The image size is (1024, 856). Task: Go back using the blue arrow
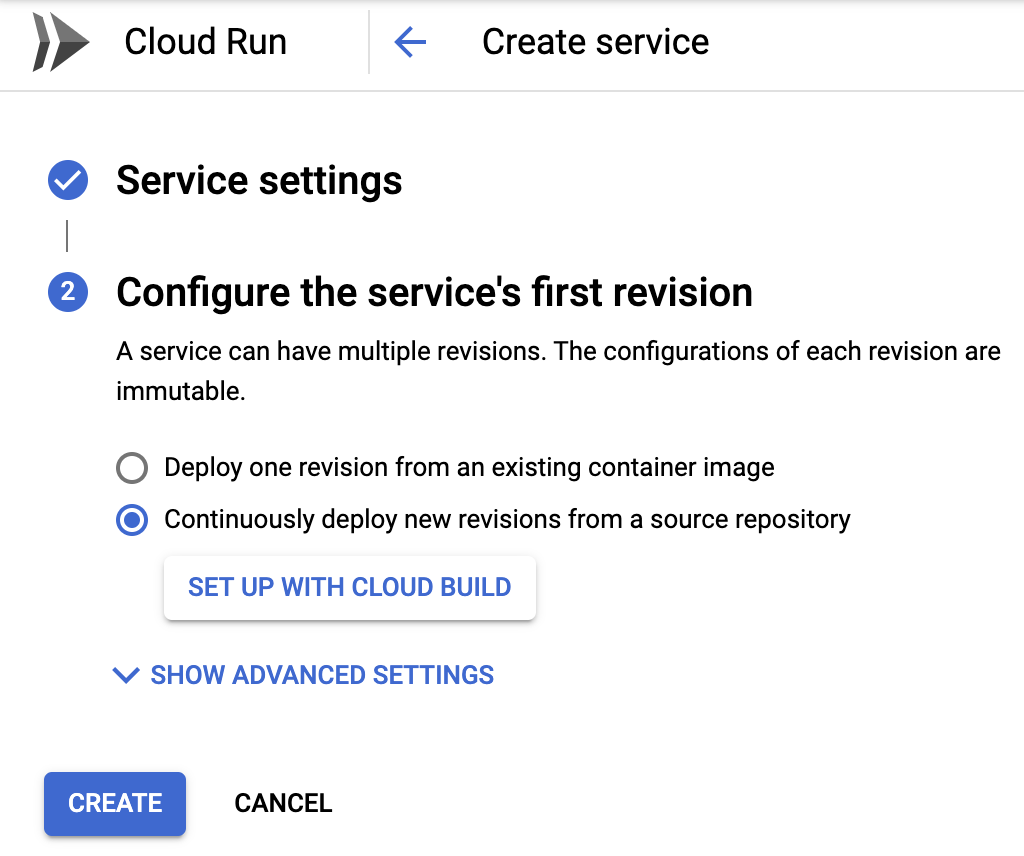(x=410, y=42)
